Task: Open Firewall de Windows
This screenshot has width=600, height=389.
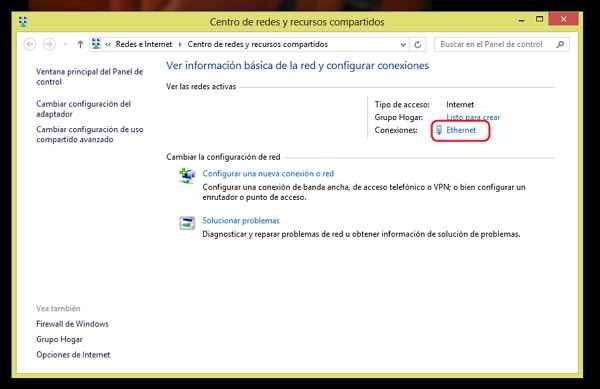Action: (72, 324)
